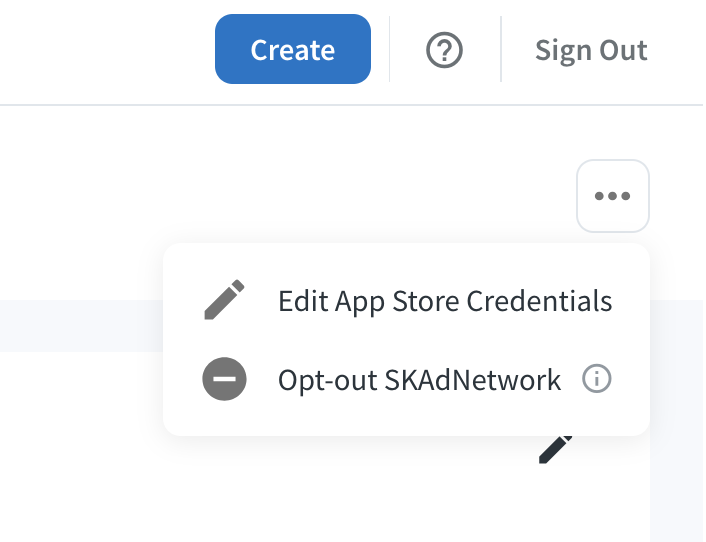The width and height of the screenshot is (706, 542).
Task: Click the pencil icon beside Edit App Store Credentials
Action: pos(224,300)
